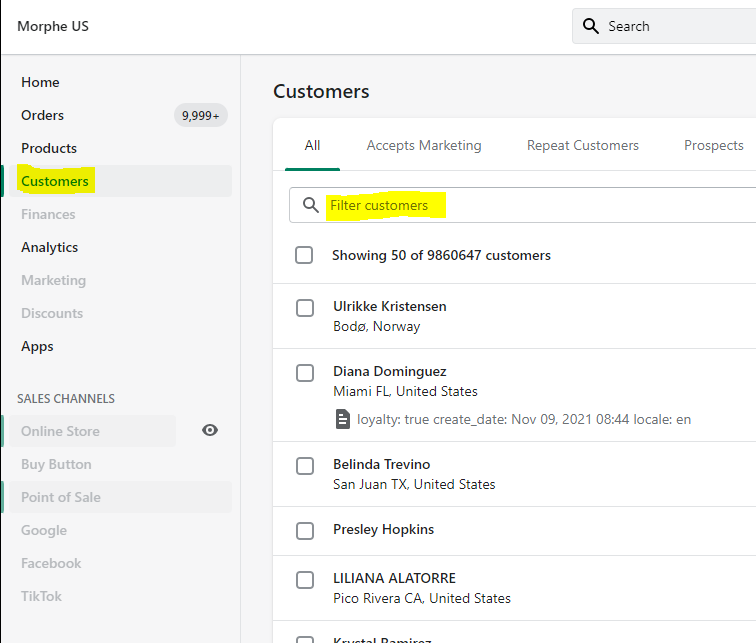
Task: Open Products in sidebar
Action: (49, 148)
